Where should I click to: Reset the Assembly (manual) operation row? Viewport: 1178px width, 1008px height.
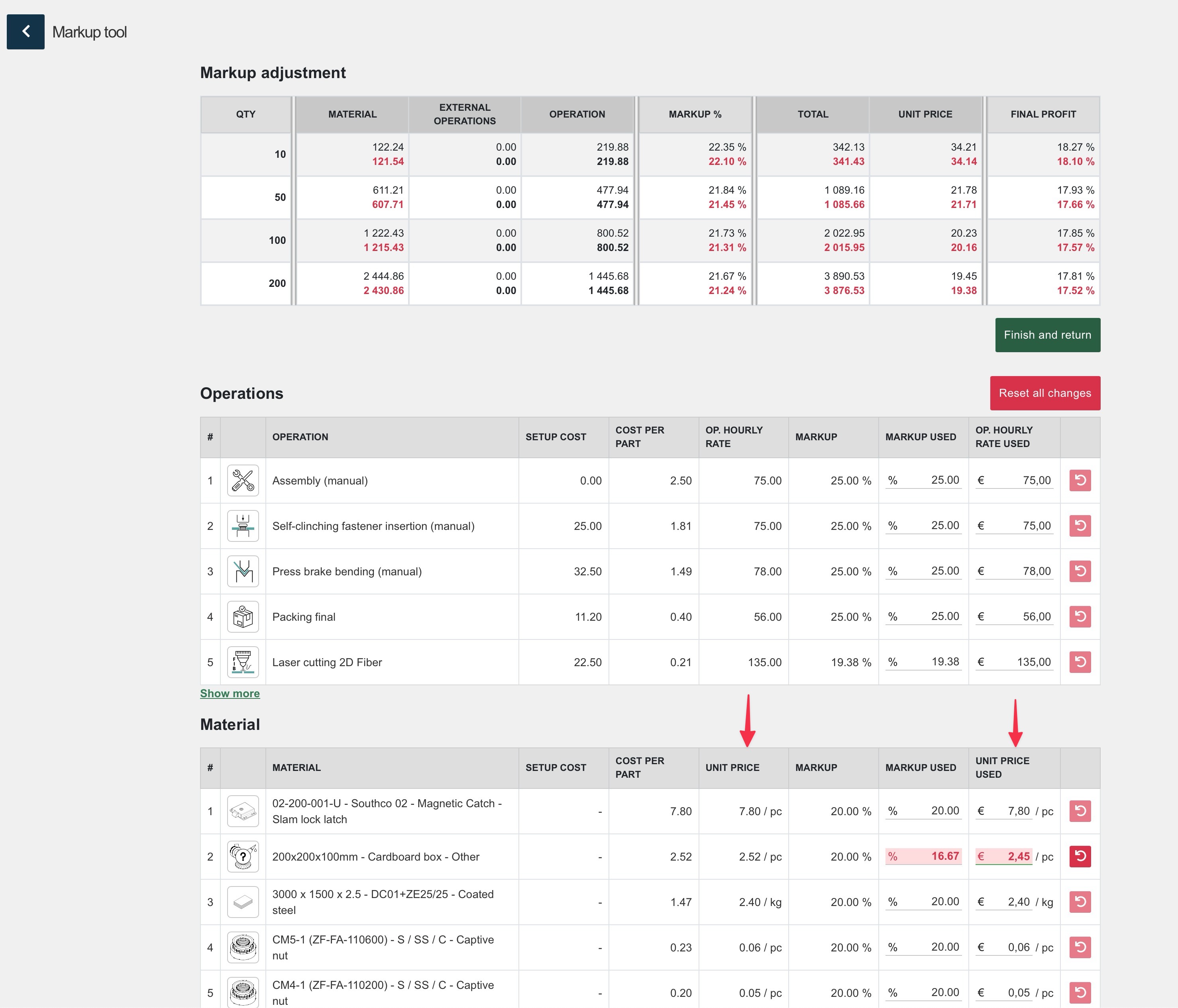1080,480
